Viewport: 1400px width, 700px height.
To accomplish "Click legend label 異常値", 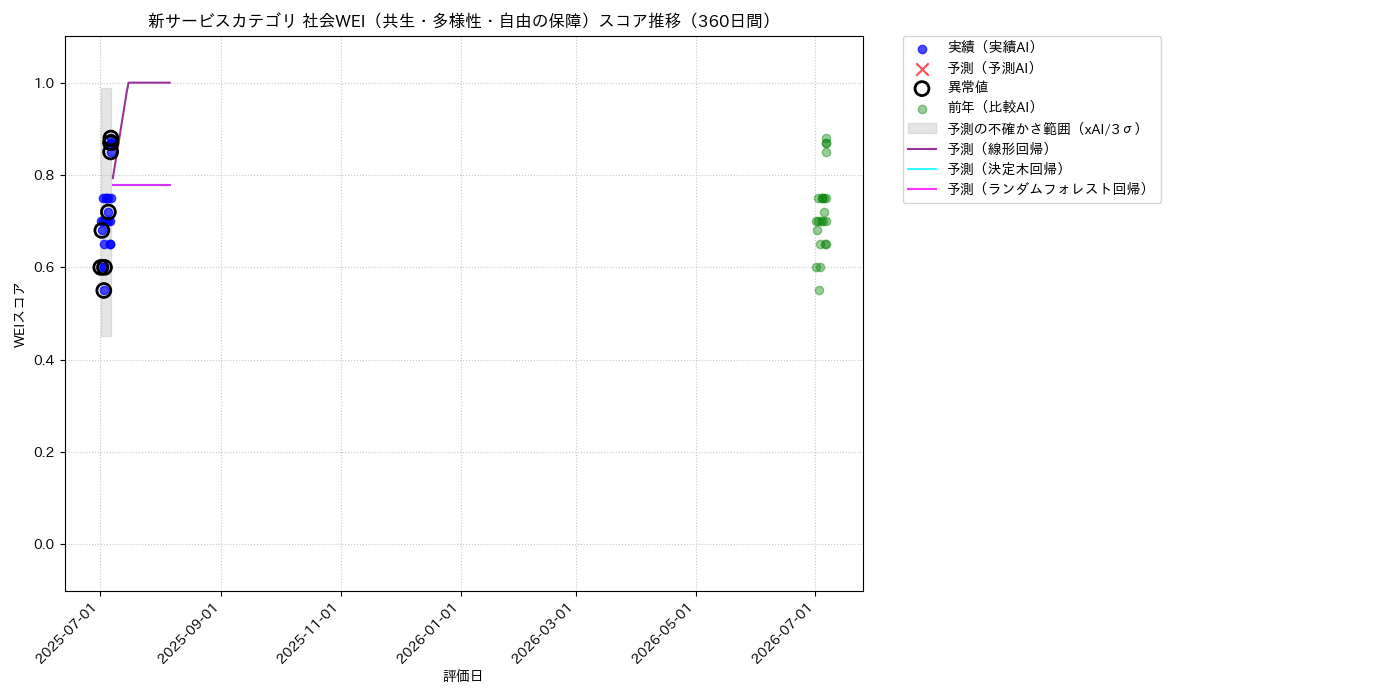I will pyautogui.click(x=968, y=88).
